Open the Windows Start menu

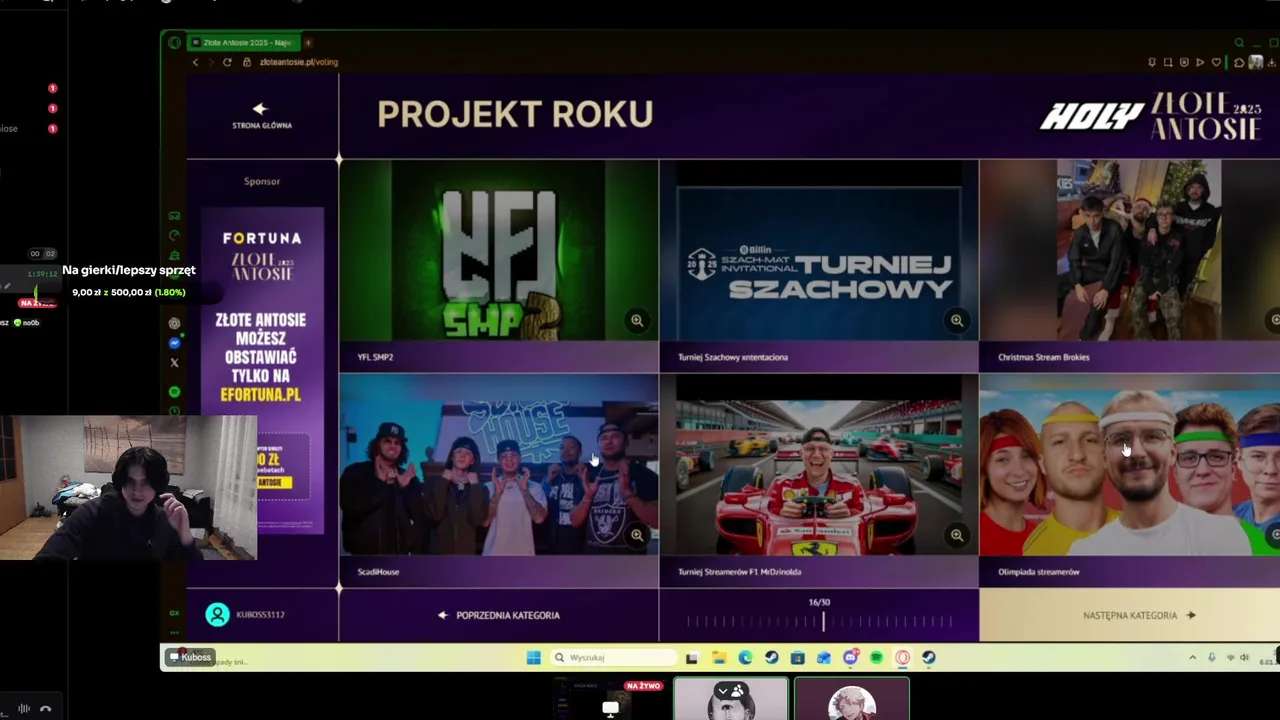pyautogui.click(x=533, y=657)
